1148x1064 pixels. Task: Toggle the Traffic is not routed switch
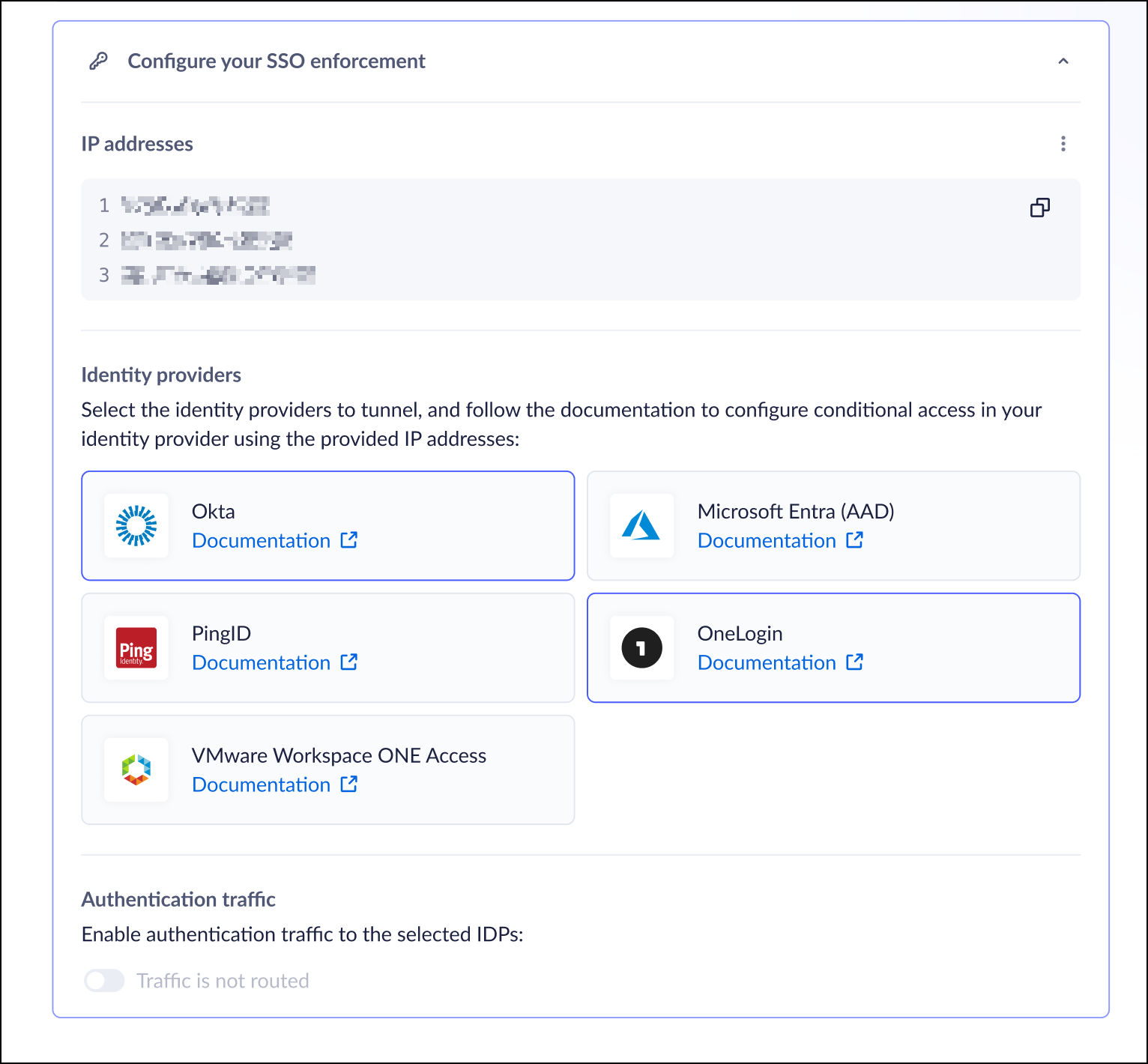[x=104, y=981]
